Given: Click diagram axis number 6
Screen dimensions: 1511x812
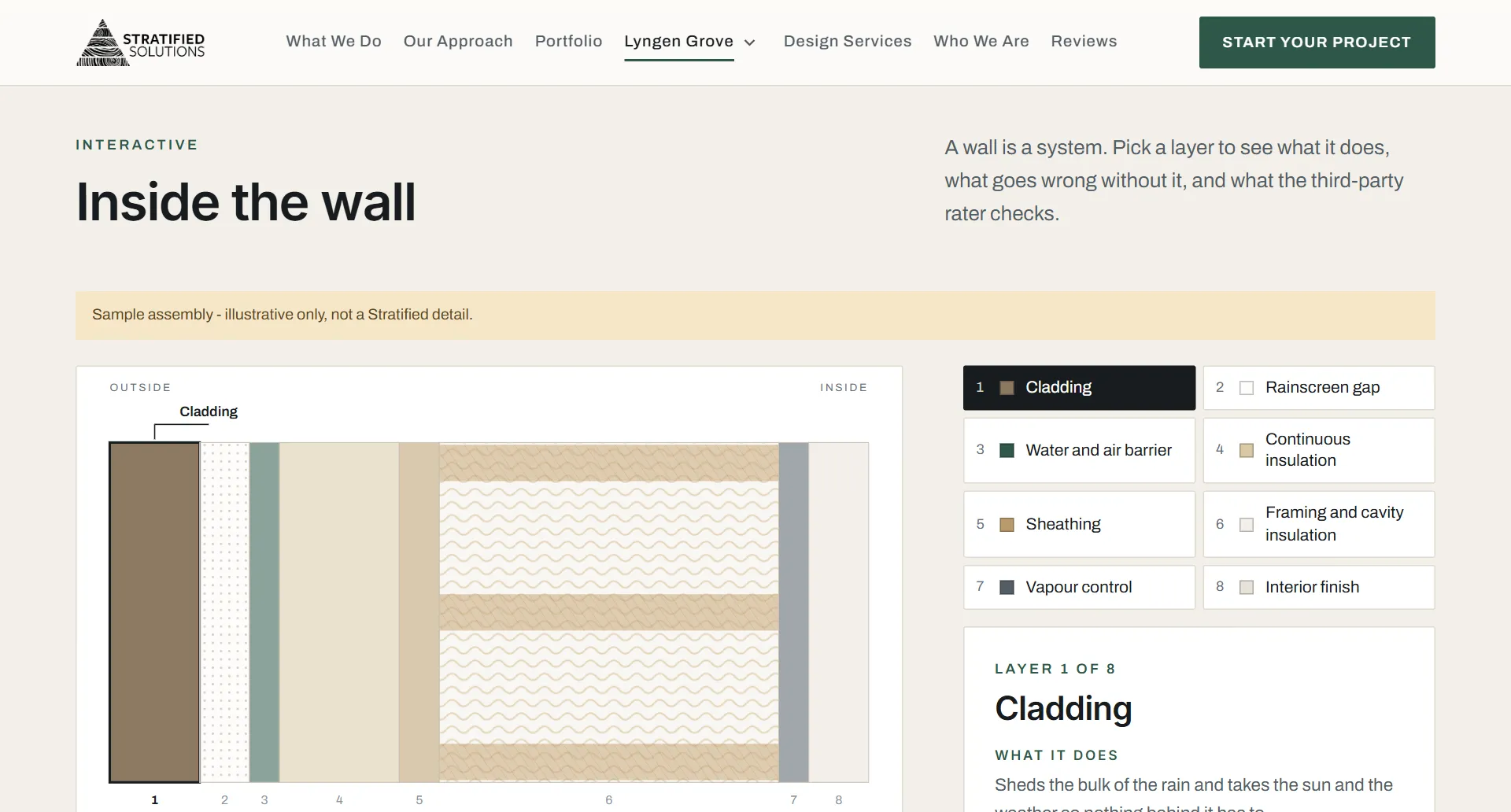Looking at the screenshot, I should point(609,799).
